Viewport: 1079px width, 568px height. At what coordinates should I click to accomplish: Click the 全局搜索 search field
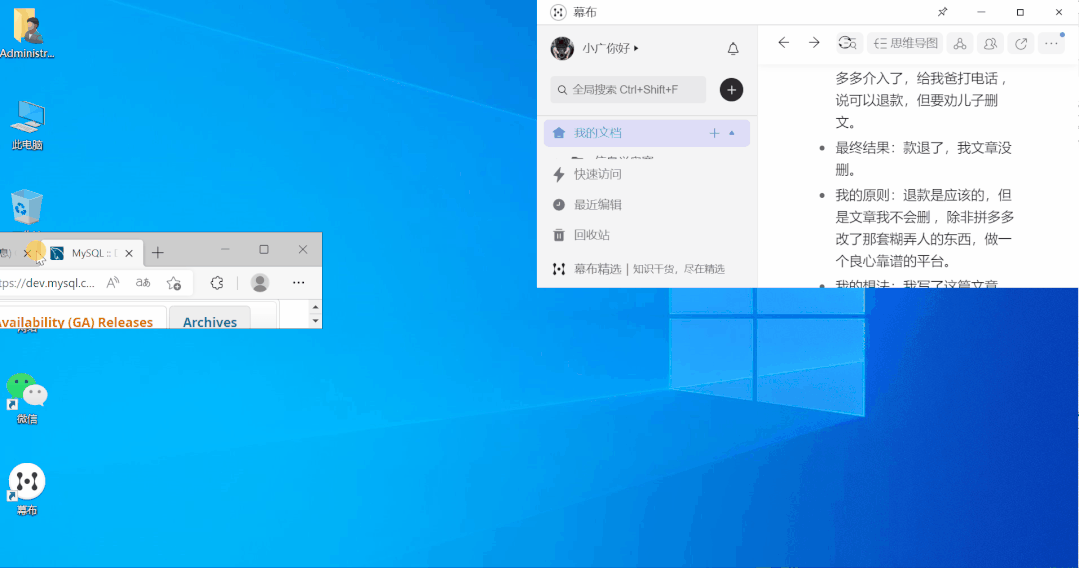pyautogui.click(x=628, y=90)
